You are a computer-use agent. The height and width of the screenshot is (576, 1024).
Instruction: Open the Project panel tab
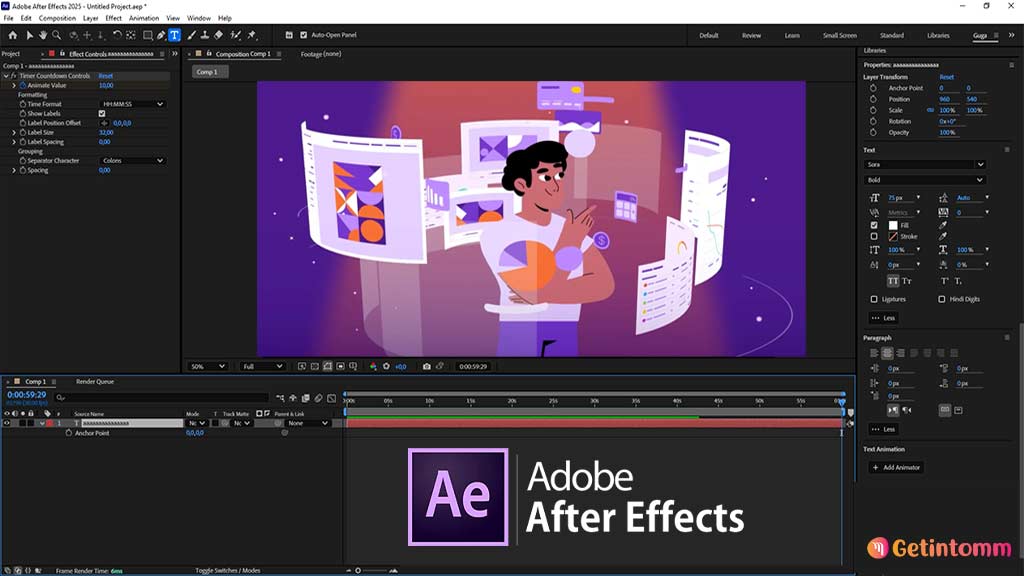[x=11, y=54]
